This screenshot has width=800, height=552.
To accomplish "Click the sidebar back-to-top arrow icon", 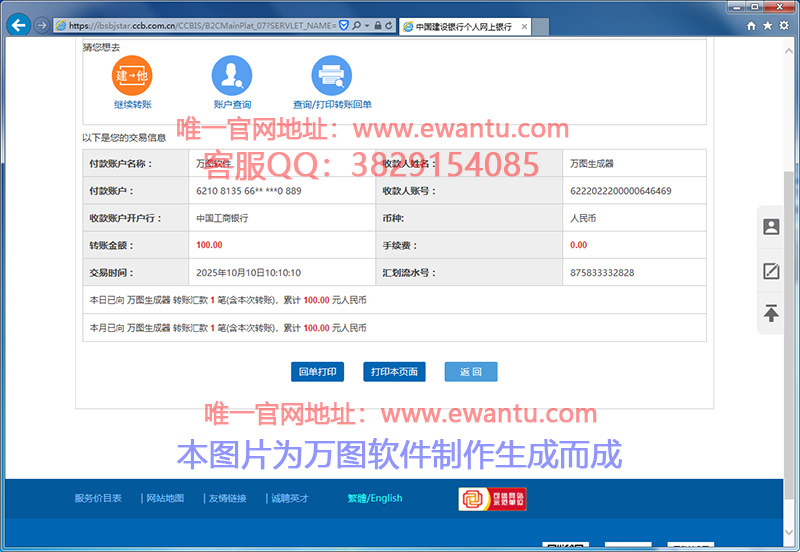I will coord(771,313).
